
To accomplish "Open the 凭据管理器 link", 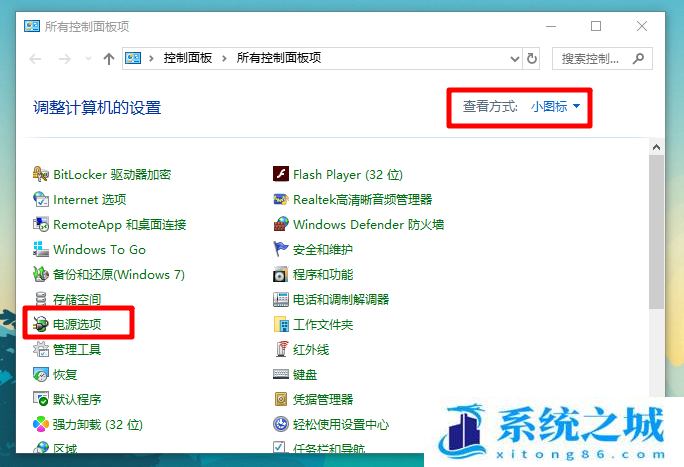I will (323, 399).
